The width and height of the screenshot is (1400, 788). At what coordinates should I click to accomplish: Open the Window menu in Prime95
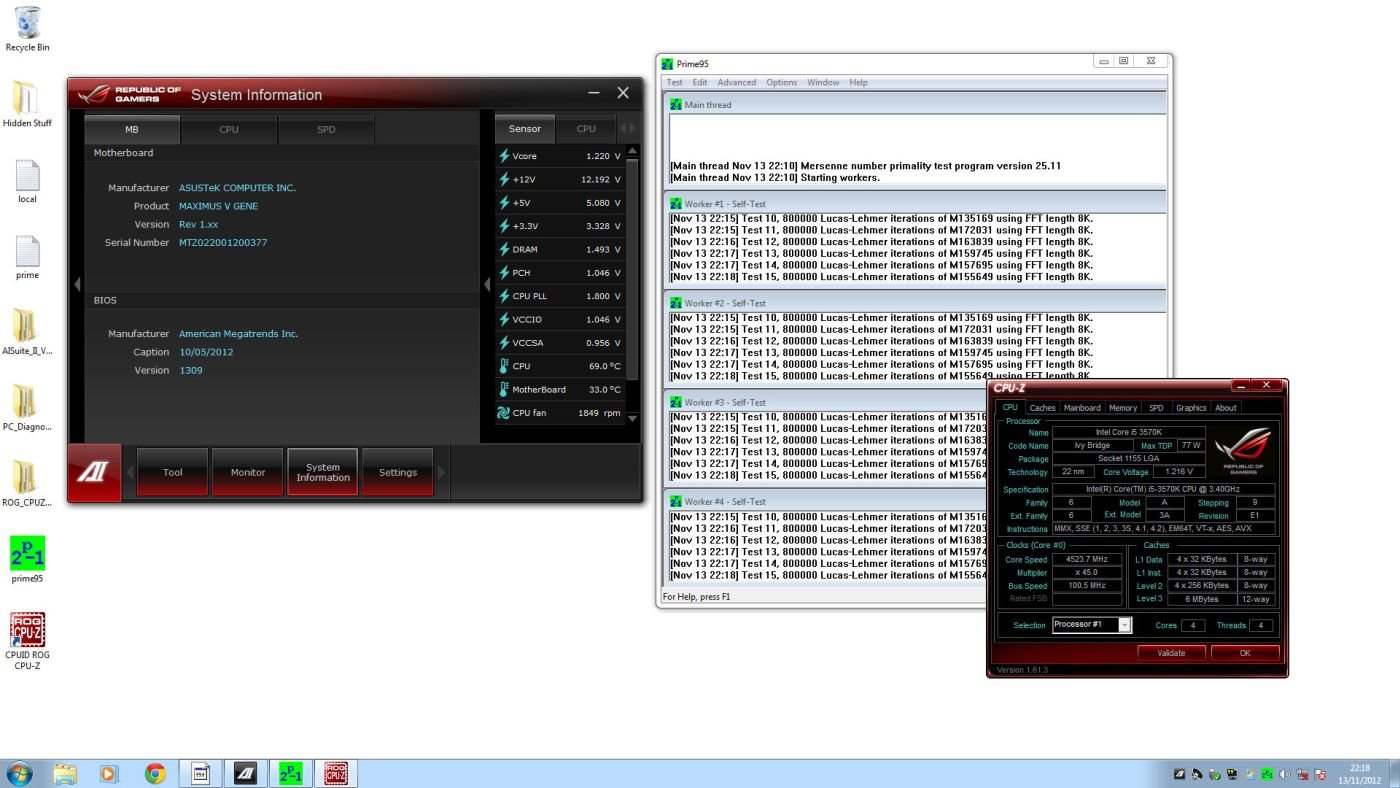tap(823, 82)
